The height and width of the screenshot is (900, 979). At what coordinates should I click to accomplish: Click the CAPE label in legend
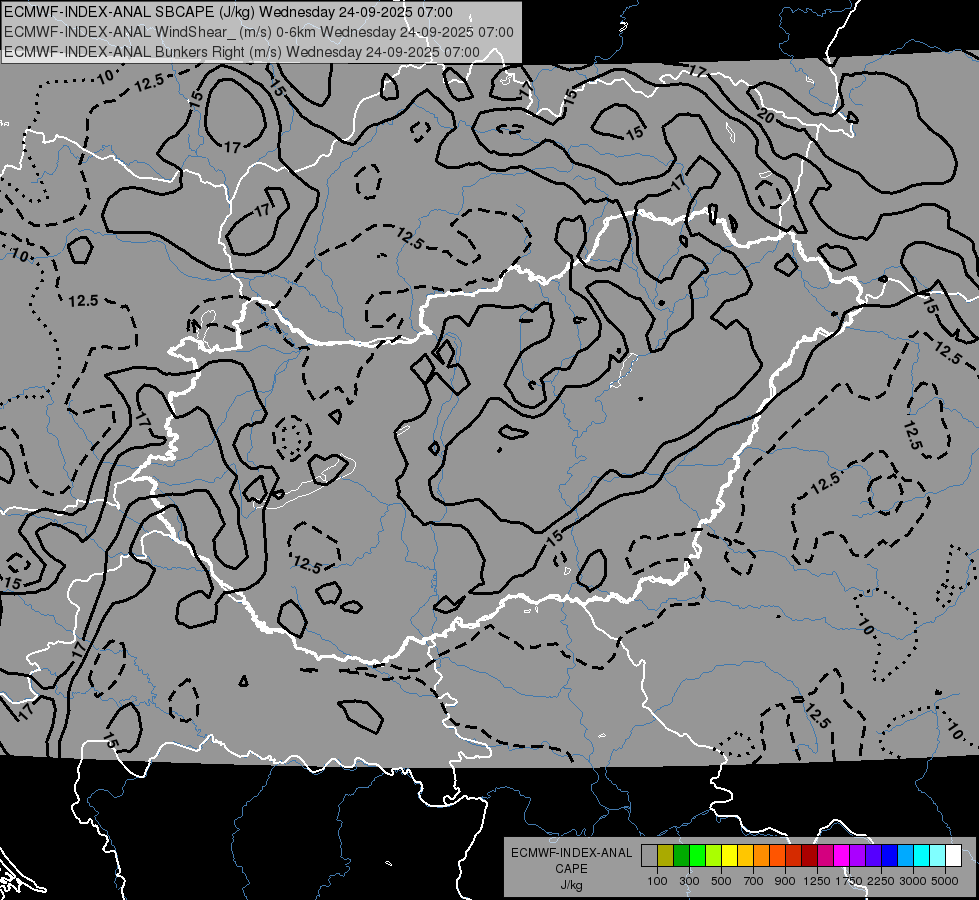click(571, 869)
